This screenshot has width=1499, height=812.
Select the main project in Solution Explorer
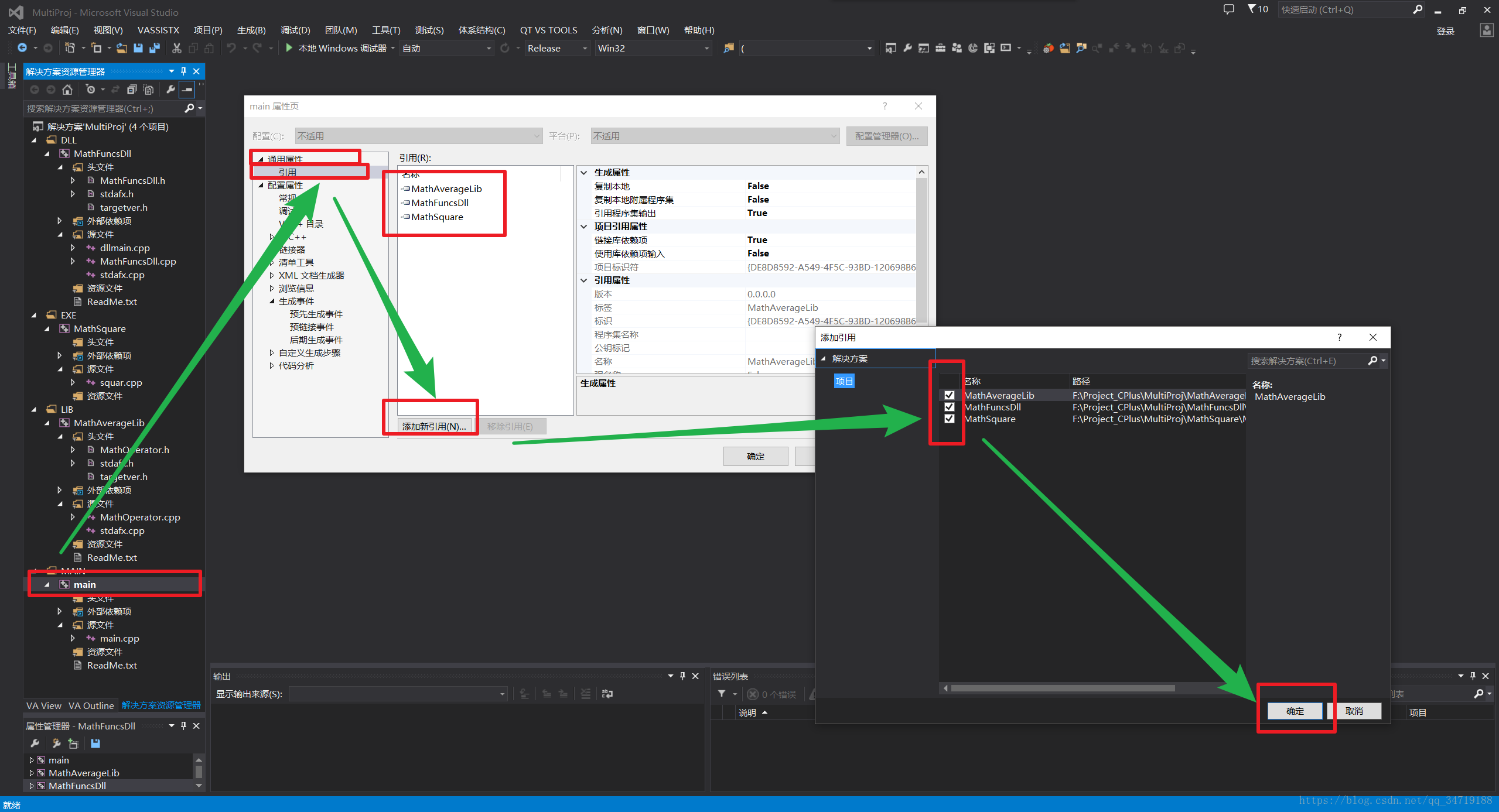84,584
